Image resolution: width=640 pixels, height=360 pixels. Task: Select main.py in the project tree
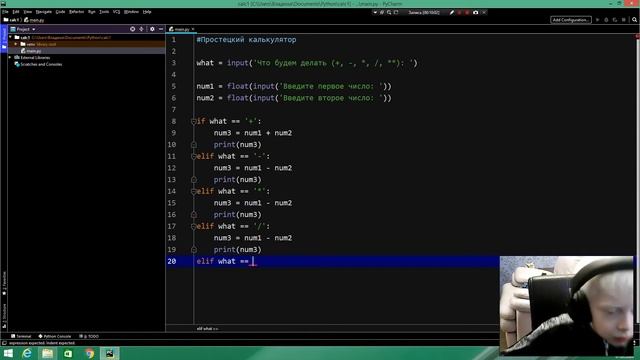(31, 51)
